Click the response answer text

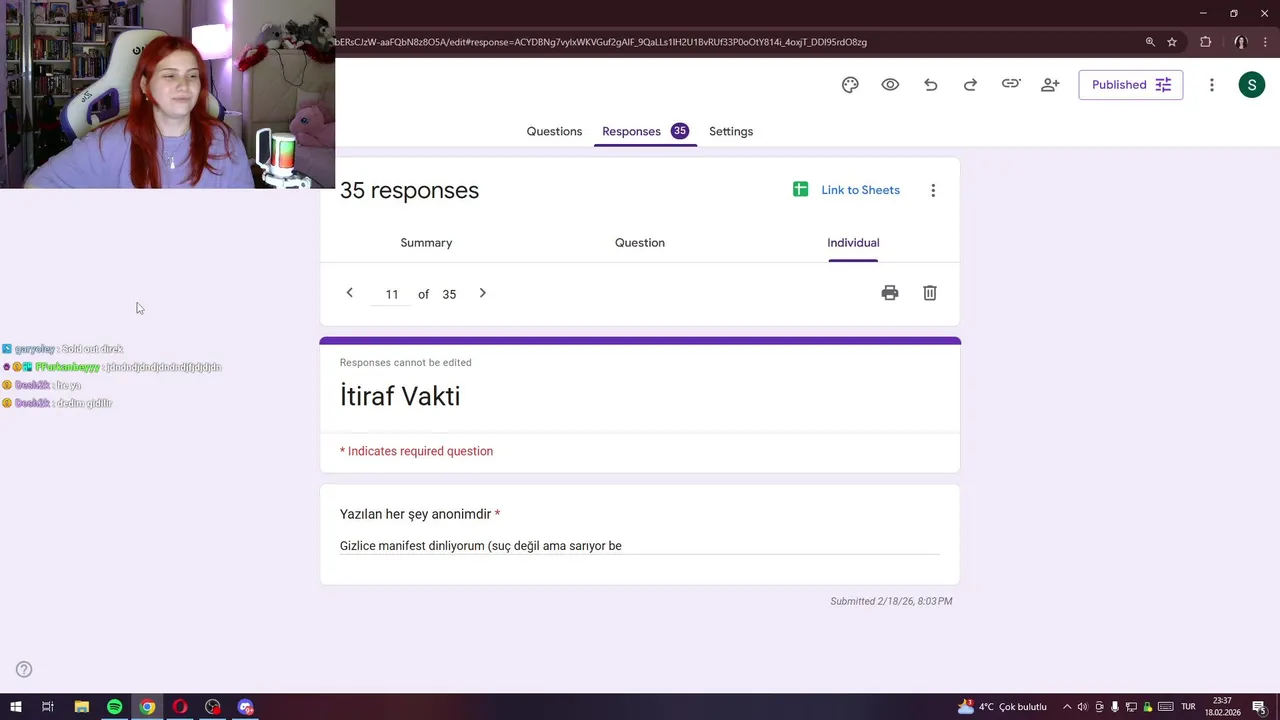click(481, 546)
